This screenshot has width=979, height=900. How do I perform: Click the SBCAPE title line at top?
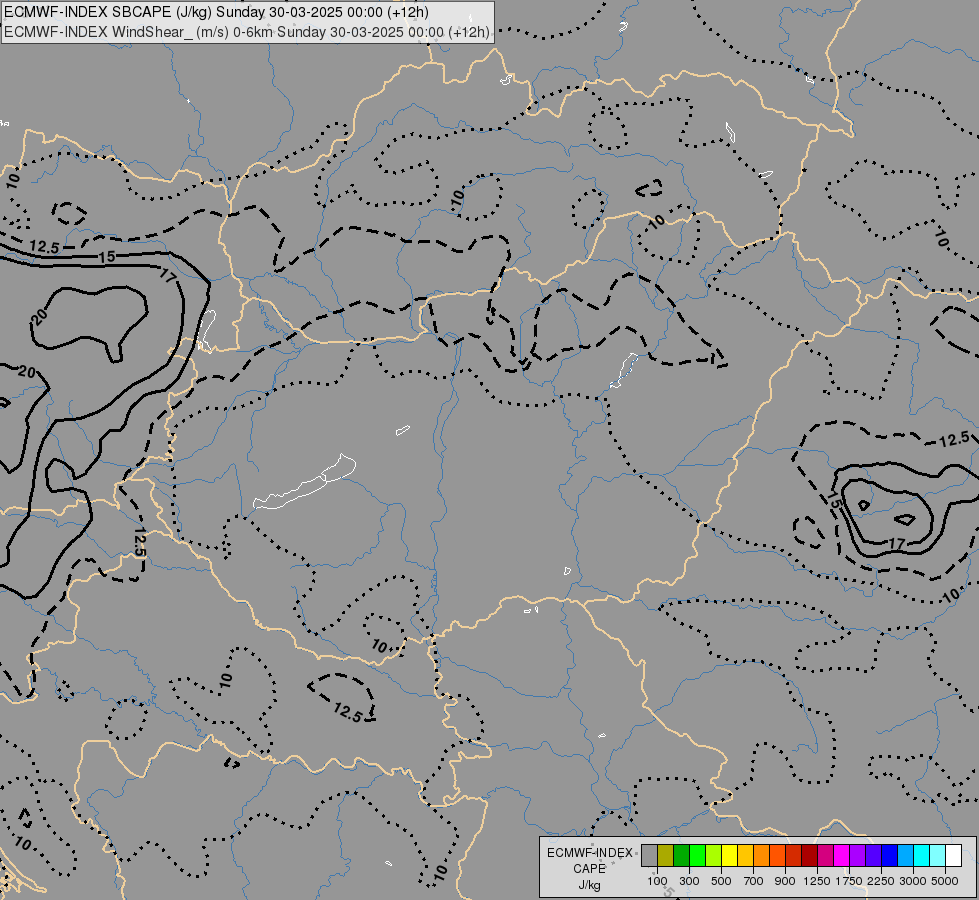click(216, 12)
